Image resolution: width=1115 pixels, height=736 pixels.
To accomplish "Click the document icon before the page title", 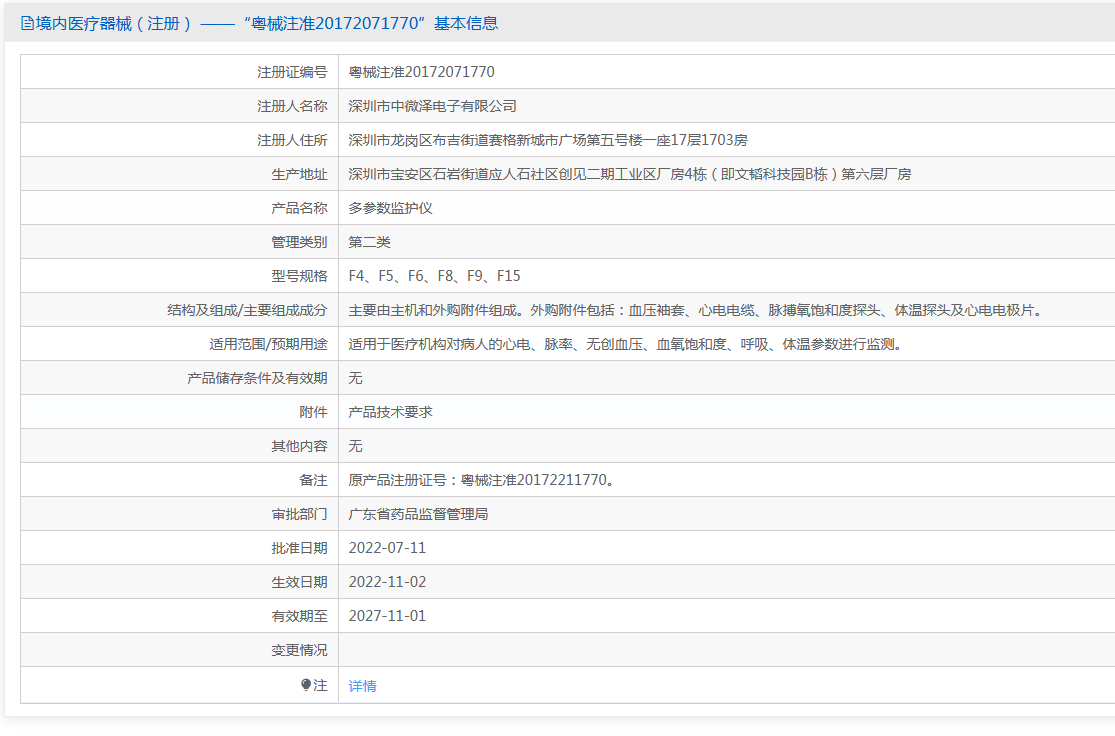I will click(x=27, y=23).
